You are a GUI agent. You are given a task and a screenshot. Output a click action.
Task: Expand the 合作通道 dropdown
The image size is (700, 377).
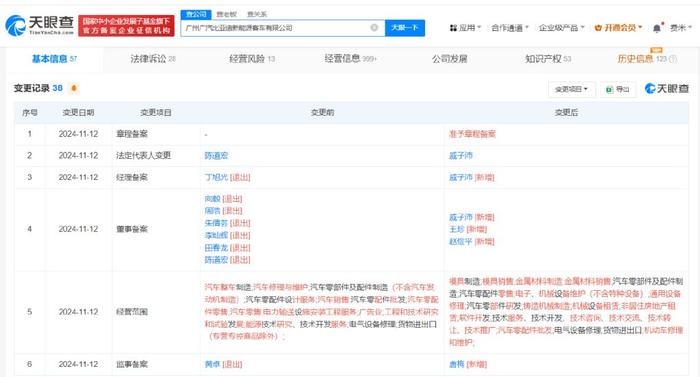(x=510, y=28)
